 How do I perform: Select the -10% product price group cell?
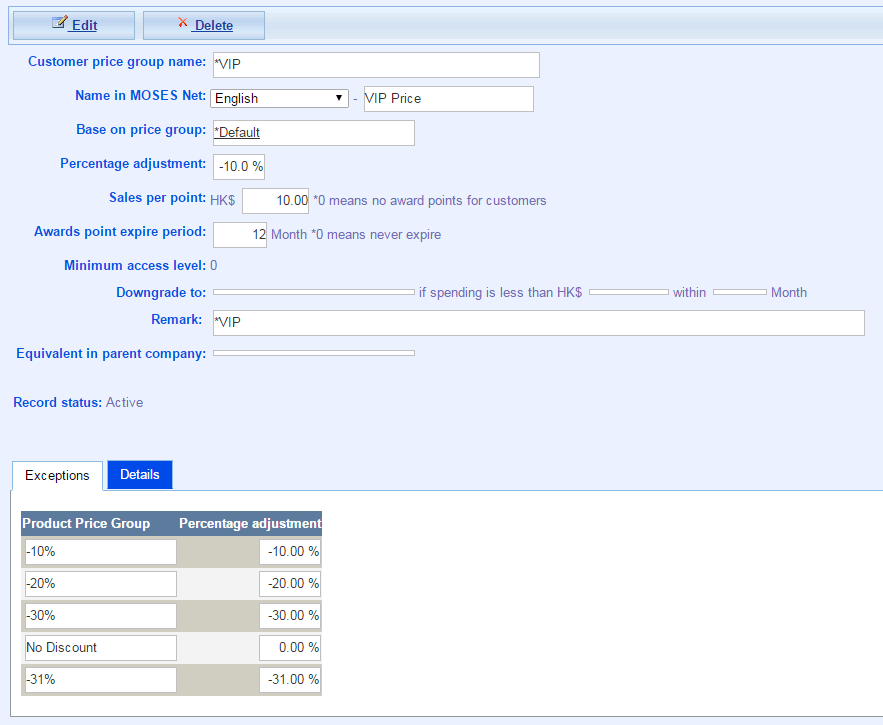(101, 551)
